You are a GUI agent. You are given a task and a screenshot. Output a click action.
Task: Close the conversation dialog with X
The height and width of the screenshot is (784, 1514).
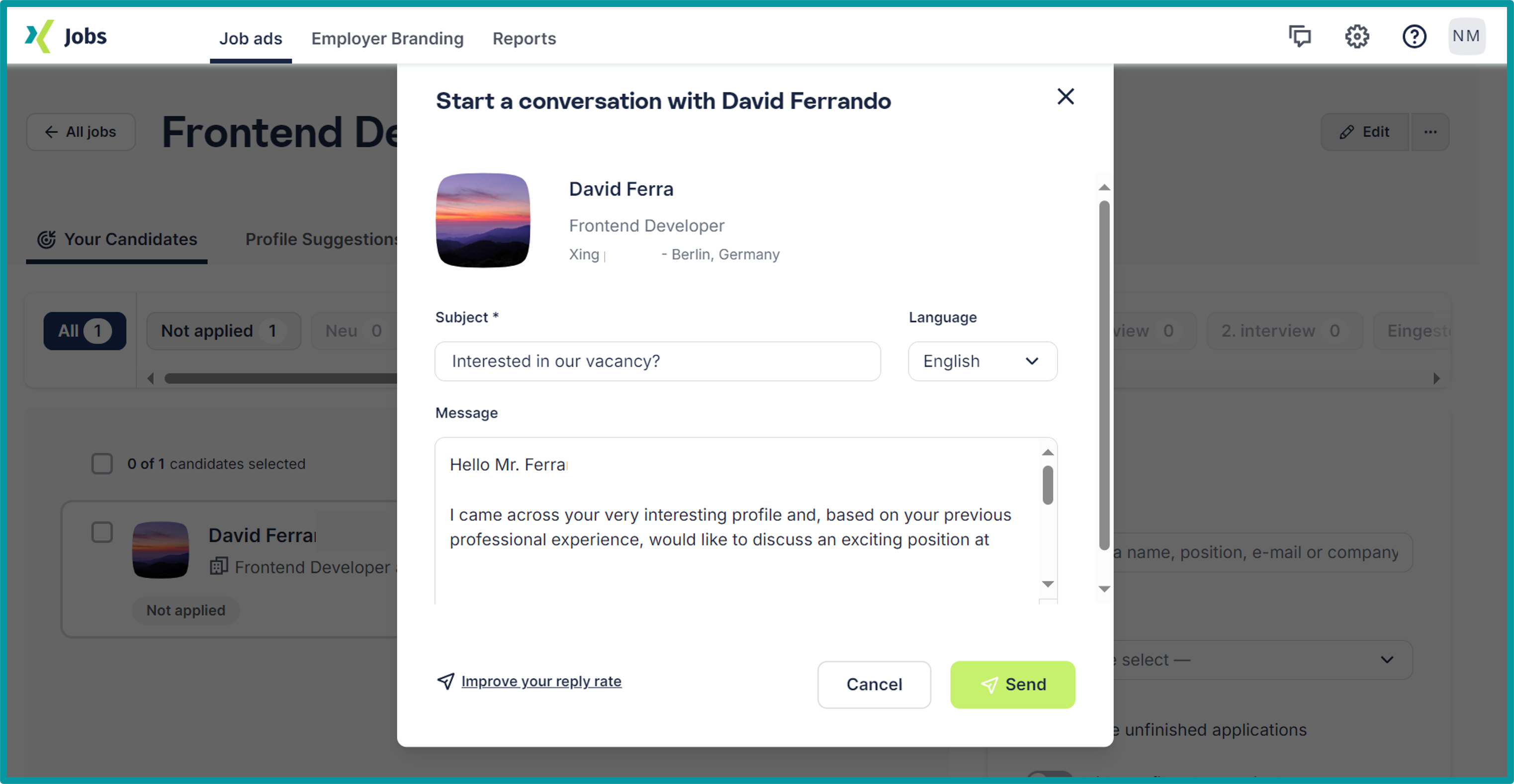1065,96
